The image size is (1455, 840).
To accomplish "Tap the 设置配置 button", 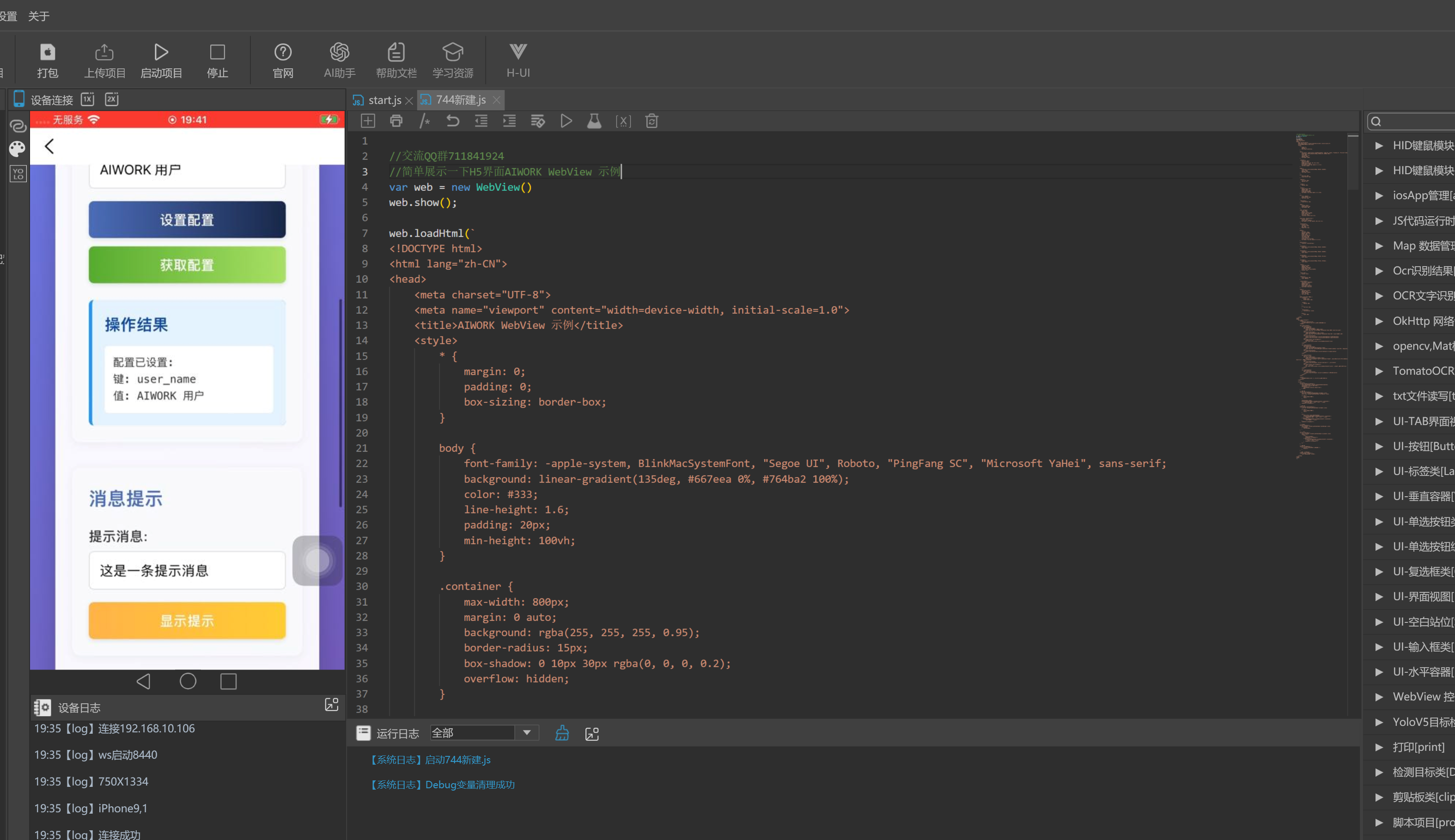I will click(x=187, y=220).
